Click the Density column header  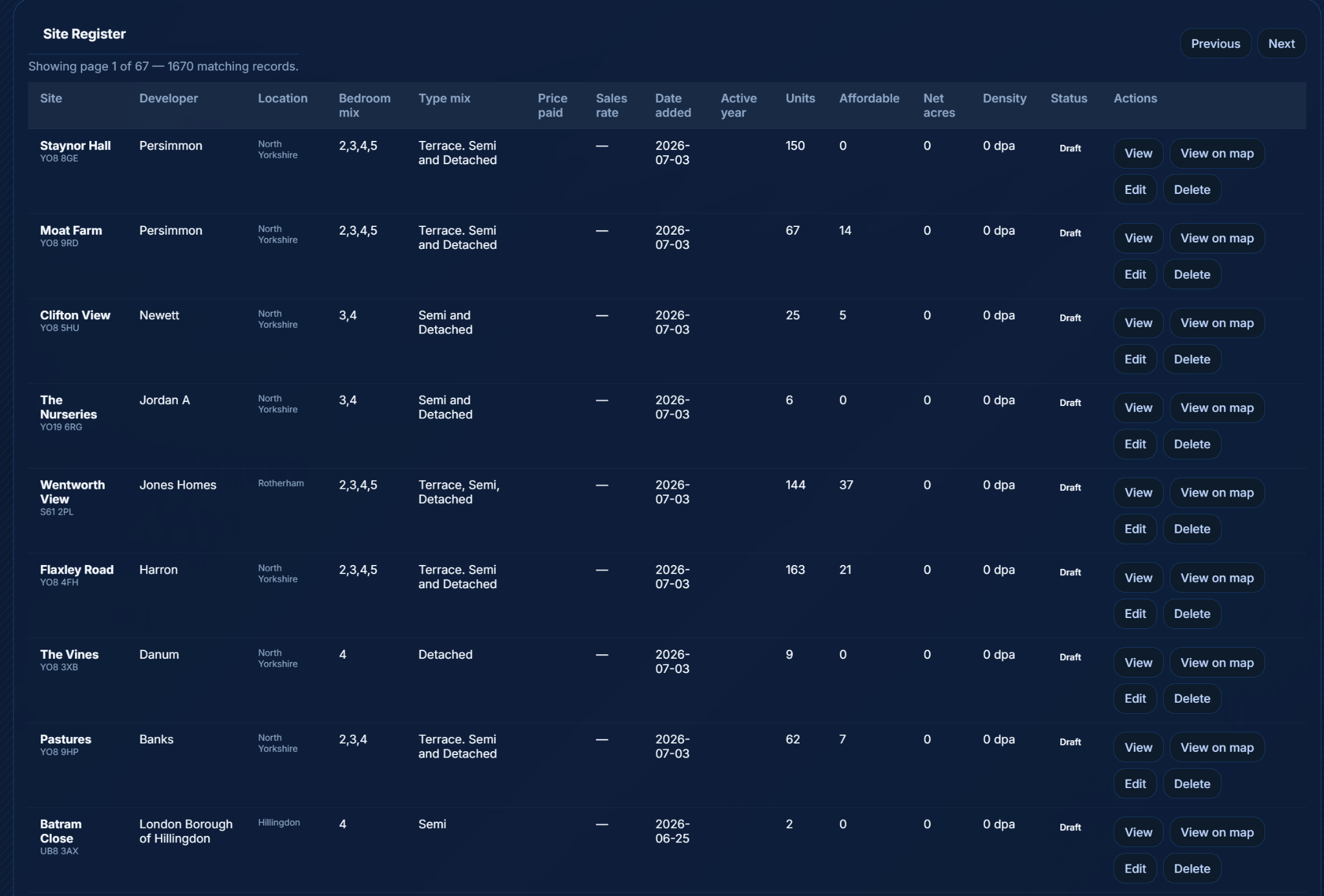[1004, 98]
